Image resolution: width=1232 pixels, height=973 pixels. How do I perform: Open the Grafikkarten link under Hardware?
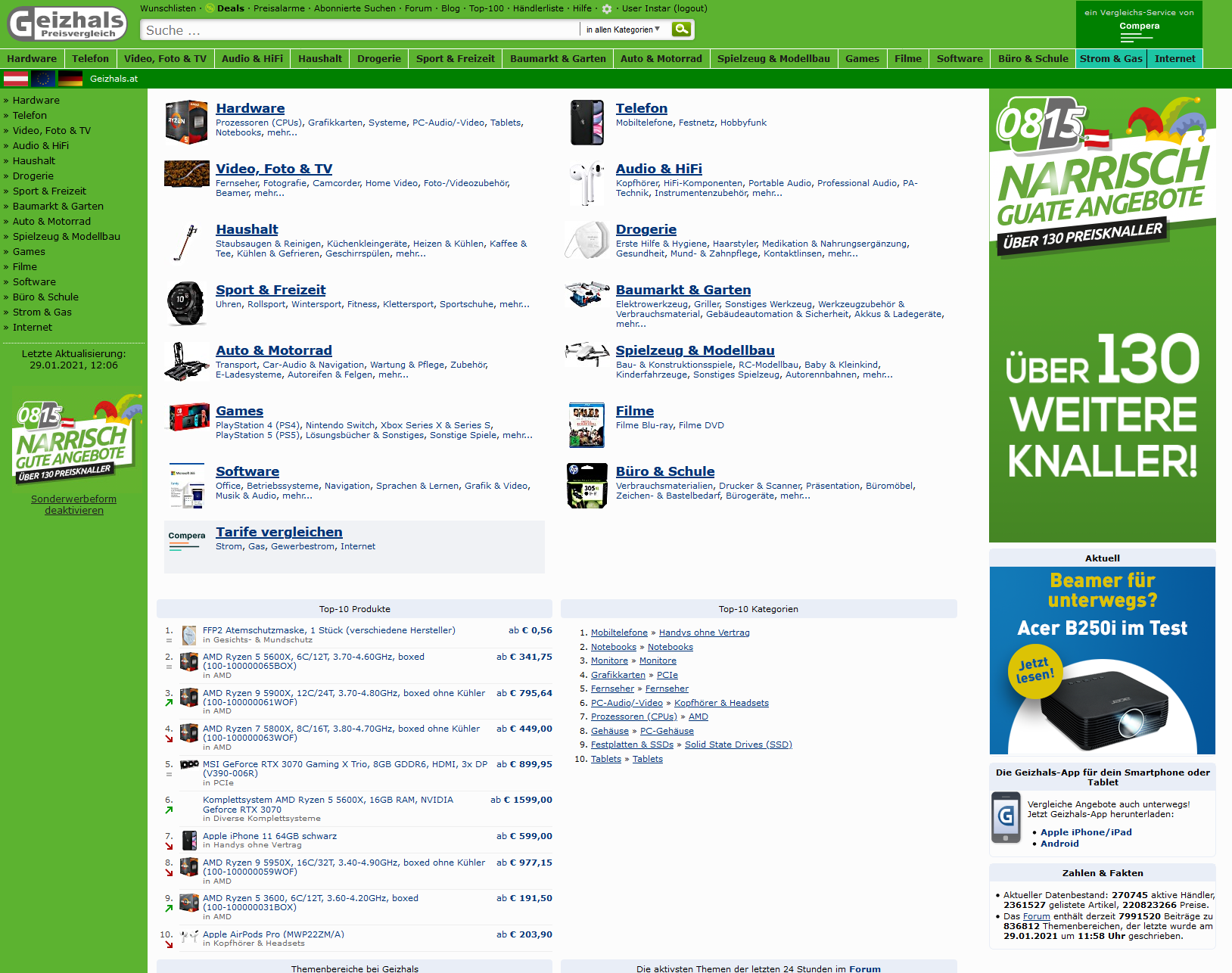point(335,123)
